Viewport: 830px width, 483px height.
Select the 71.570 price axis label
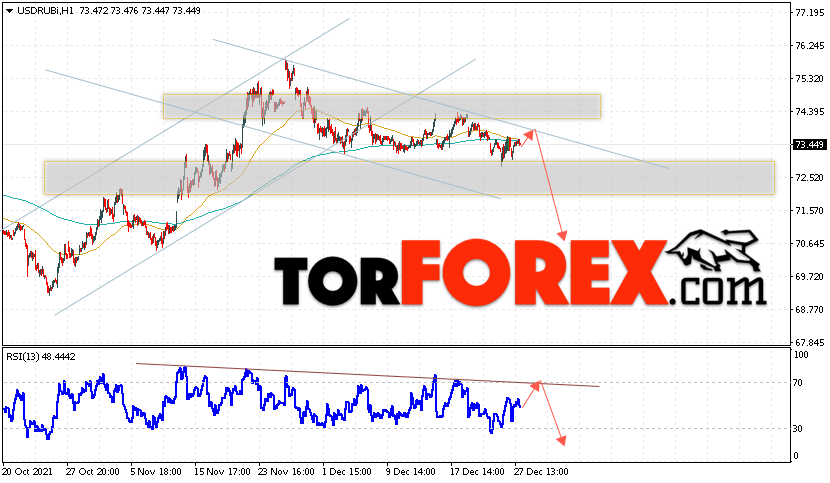[810, 211]
